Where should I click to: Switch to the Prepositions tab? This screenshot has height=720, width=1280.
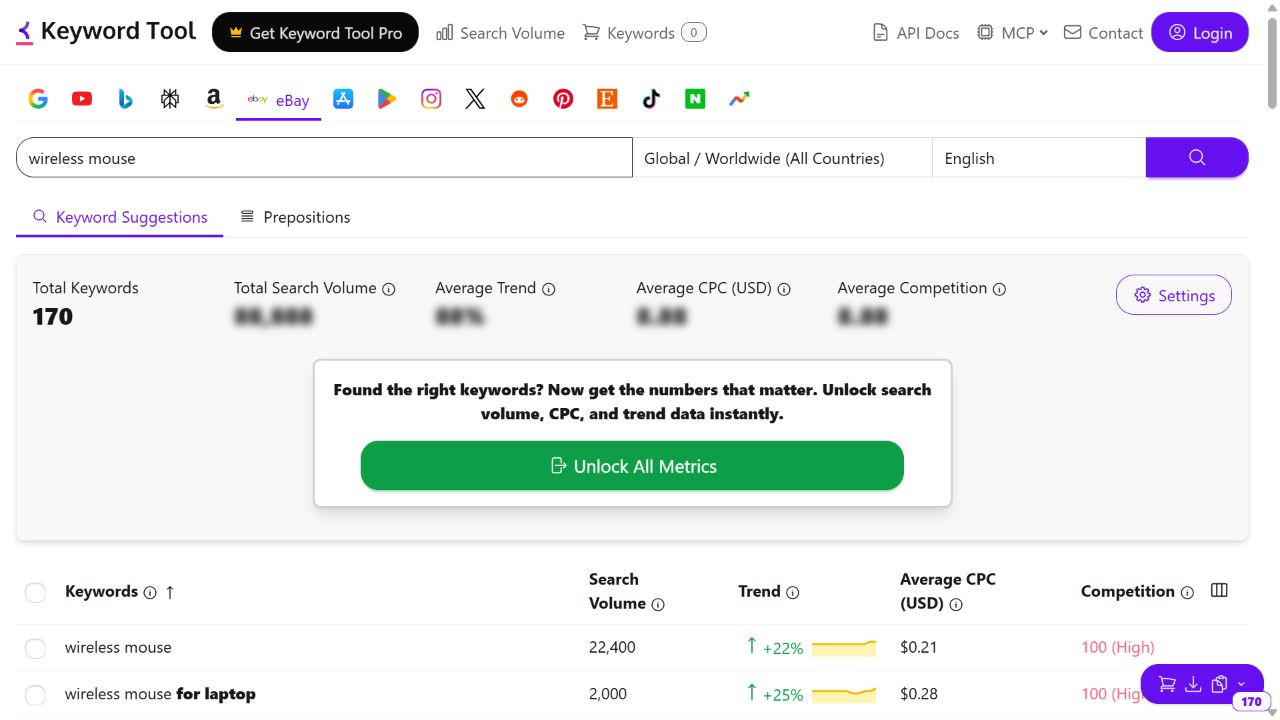(x=295, y=217)
